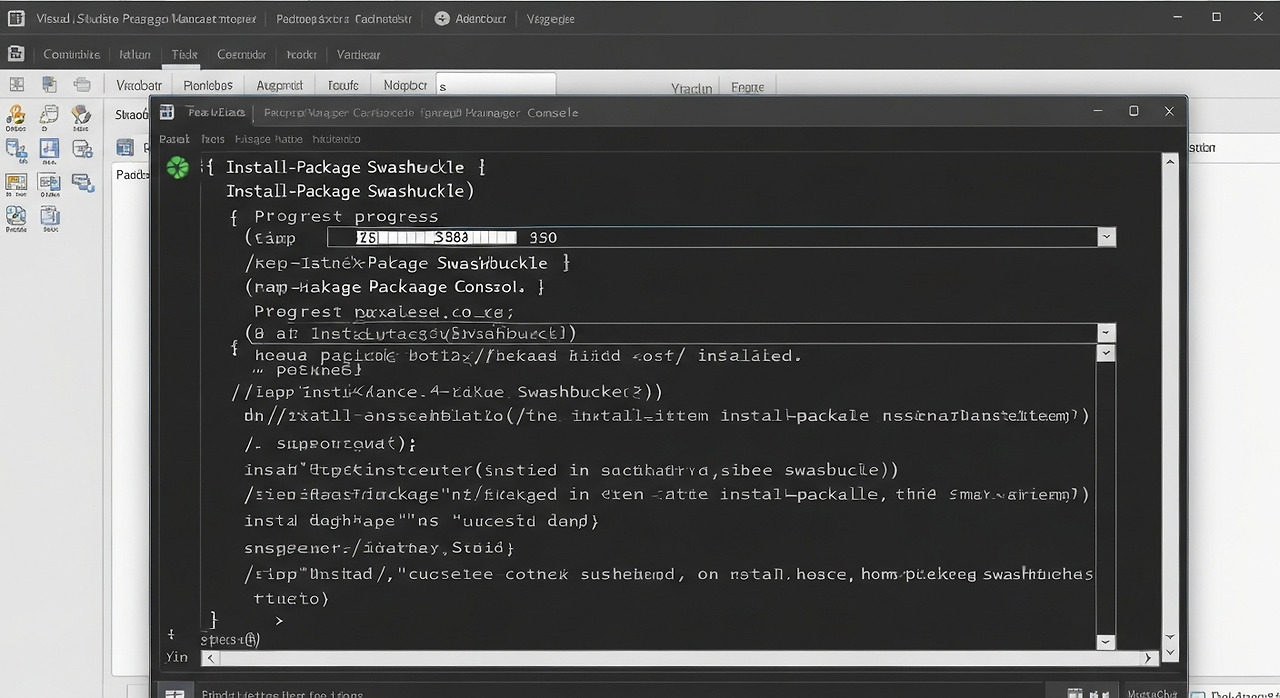Click the console window's title bar icon

pos(167,112)
